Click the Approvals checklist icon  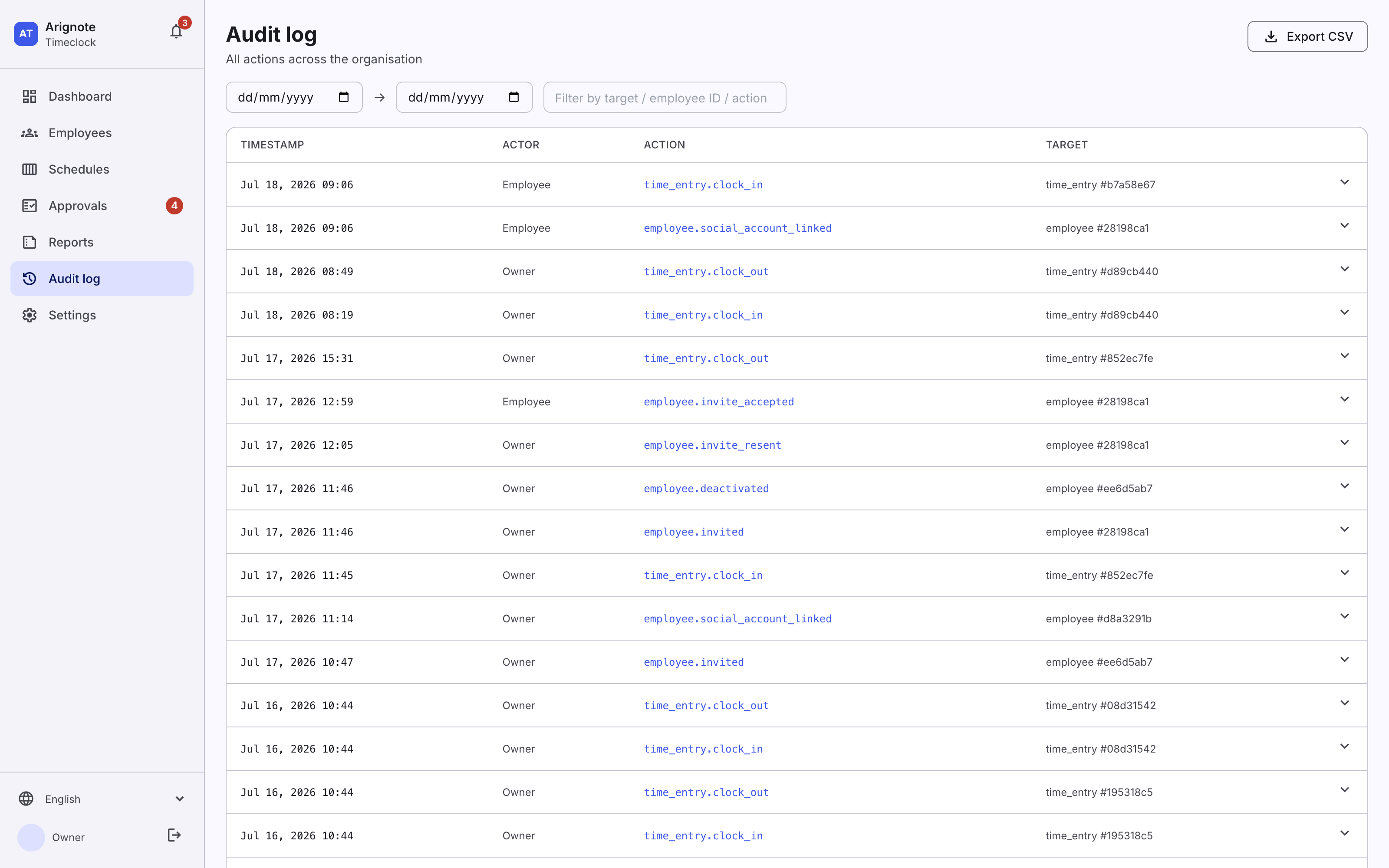[29, 206]
